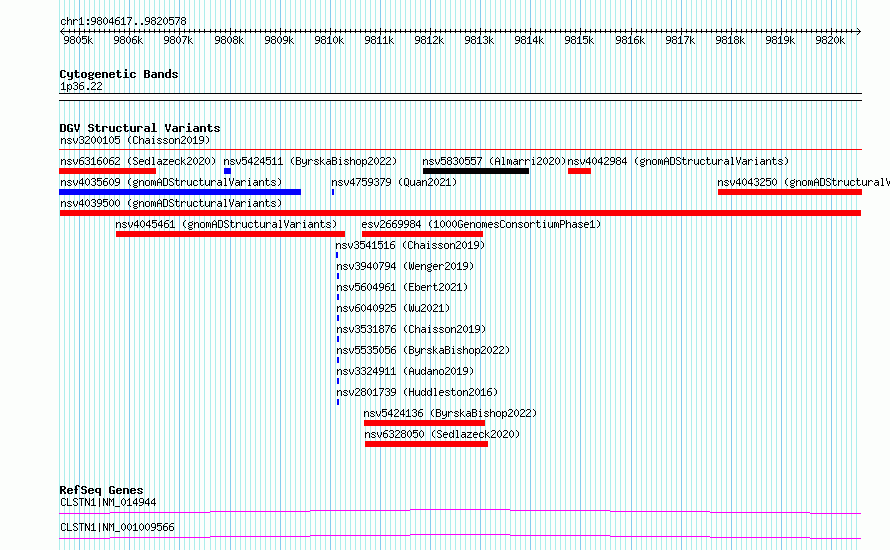Select the nsv6328050 red variant bar
The height and width of the screenshot is (550, 890).
click(x=426, y=444)
